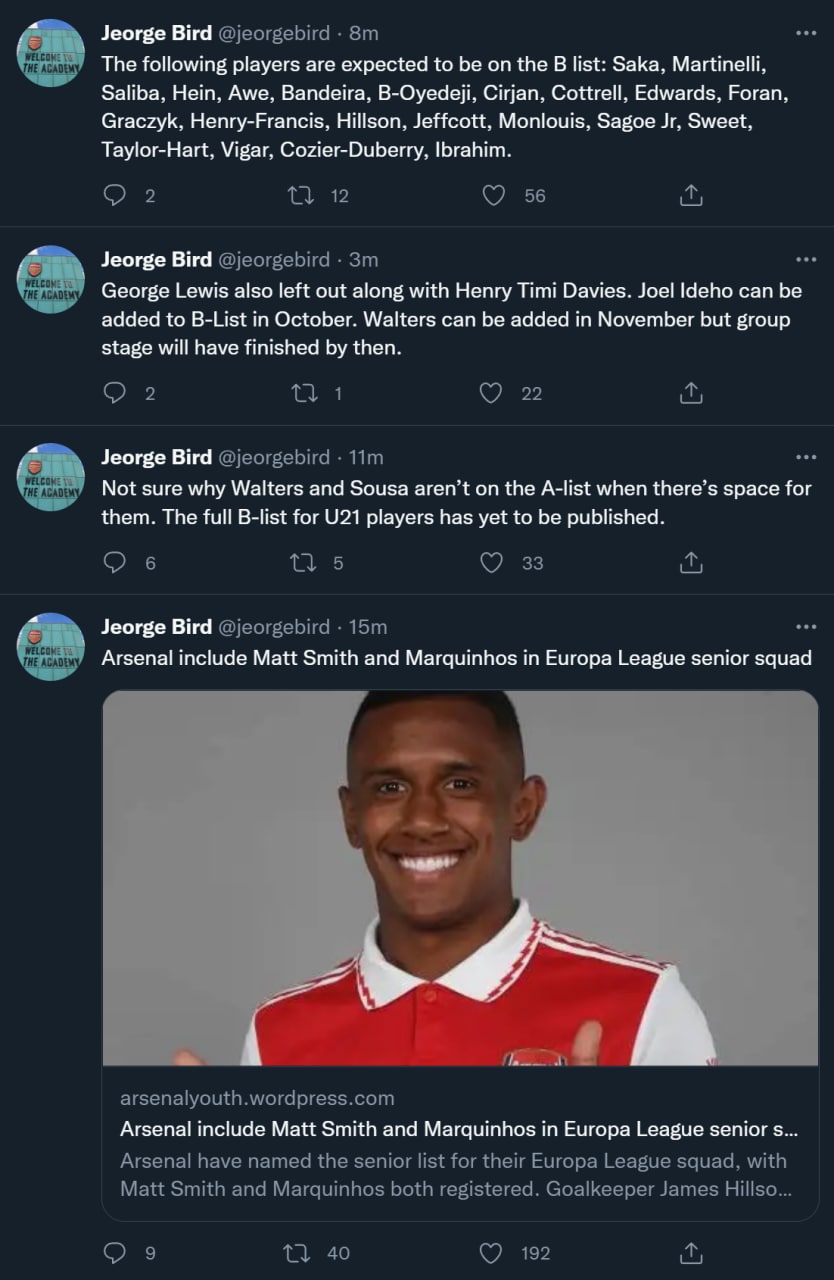Retweet the B list players tweet
The image size is (834, 1280).
[300, 196]
